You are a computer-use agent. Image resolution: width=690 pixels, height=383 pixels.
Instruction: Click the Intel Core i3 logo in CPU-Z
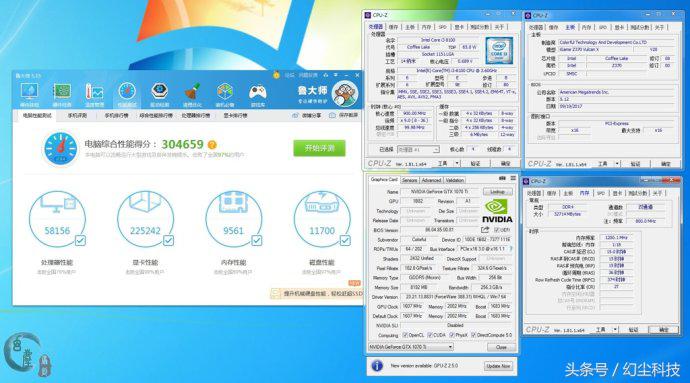pyautogui.click(x=499, y=51)
